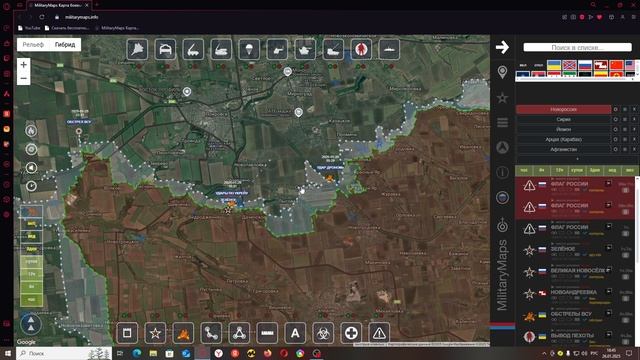Switch map view to Гибрид

tap(65, 44)
